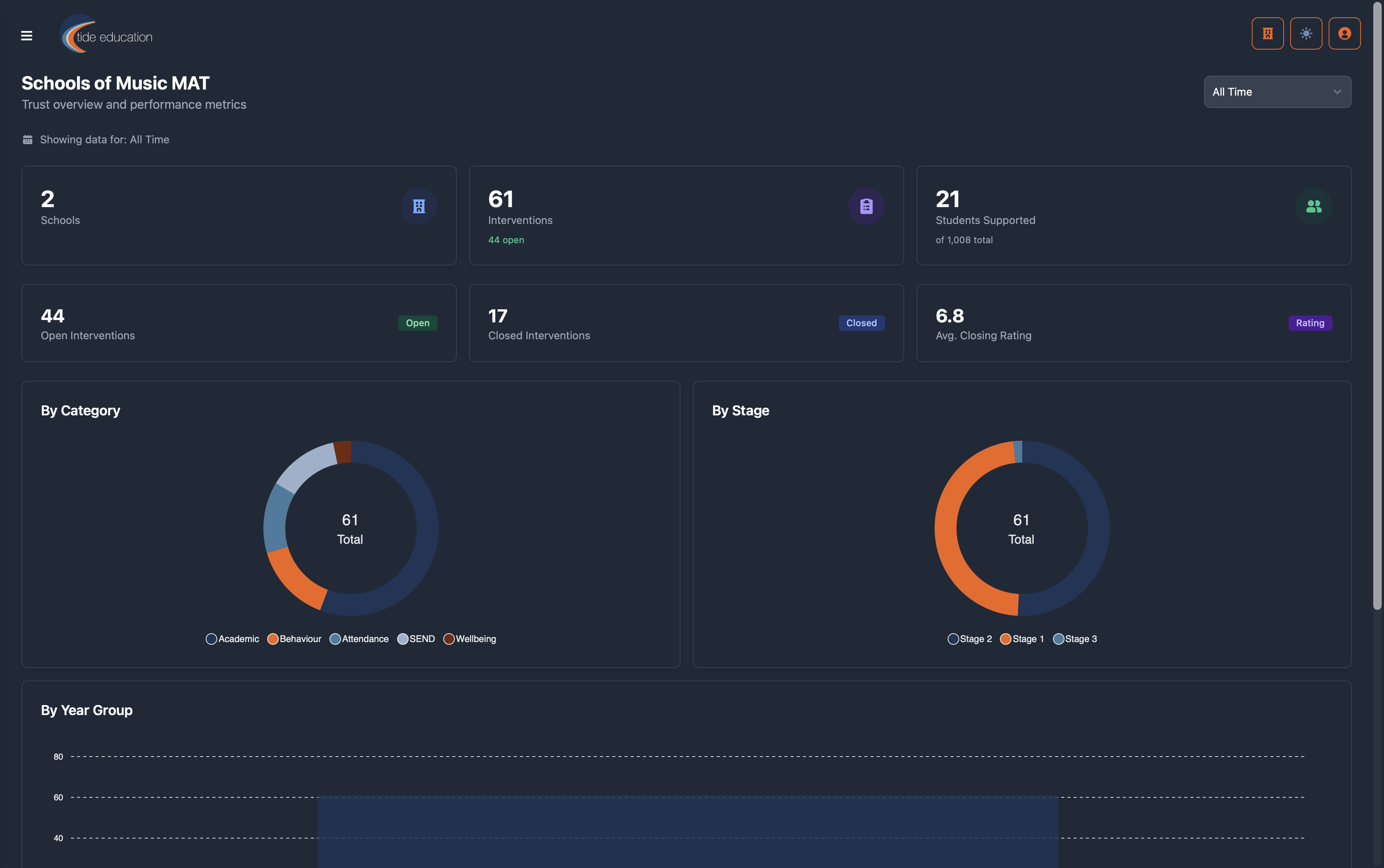The width and height of the screenshot is (1384, 868).
Task: Open the hamburger navigation menu
Action: (27, 35)
